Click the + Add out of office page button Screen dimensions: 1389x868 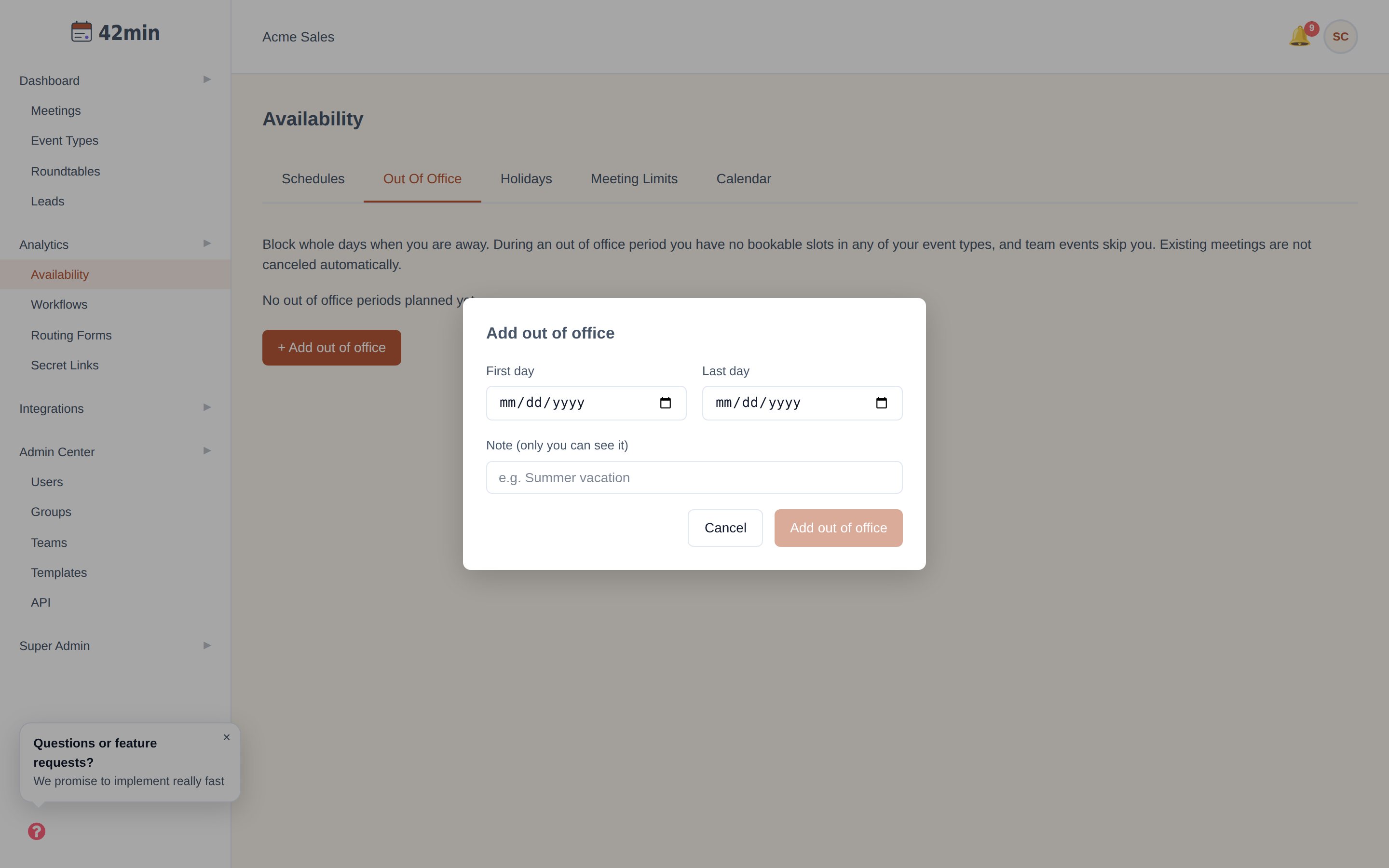332,348
